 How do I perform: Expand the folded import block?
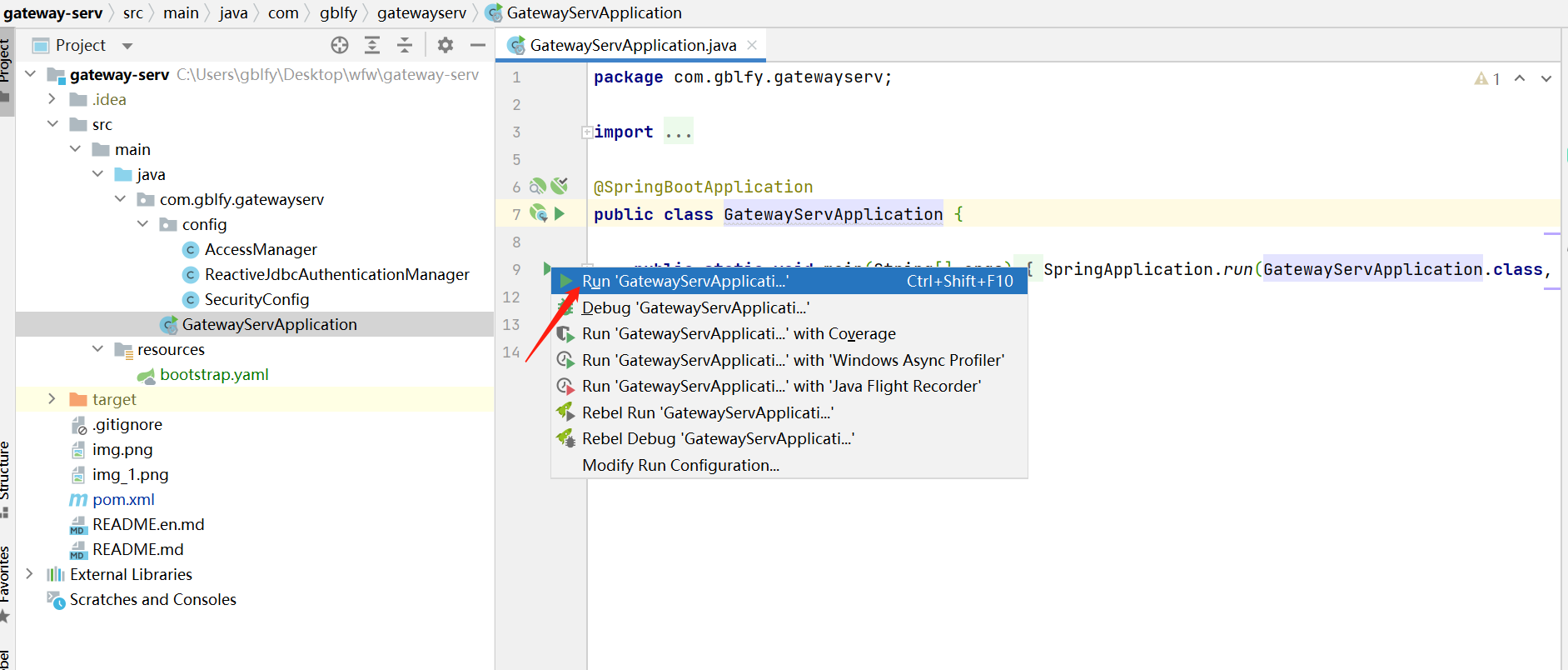coord(587,132)
